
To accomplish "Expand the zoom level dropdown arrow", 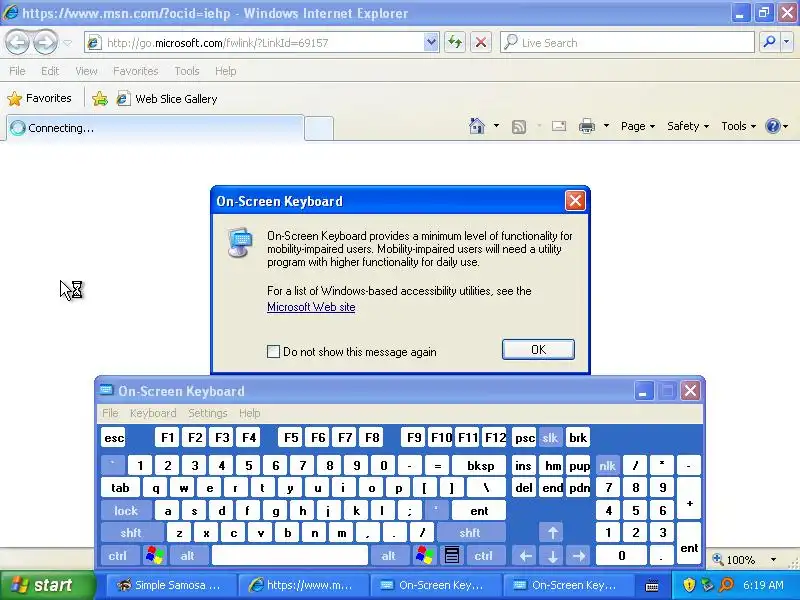I will [x=773, y=560].
